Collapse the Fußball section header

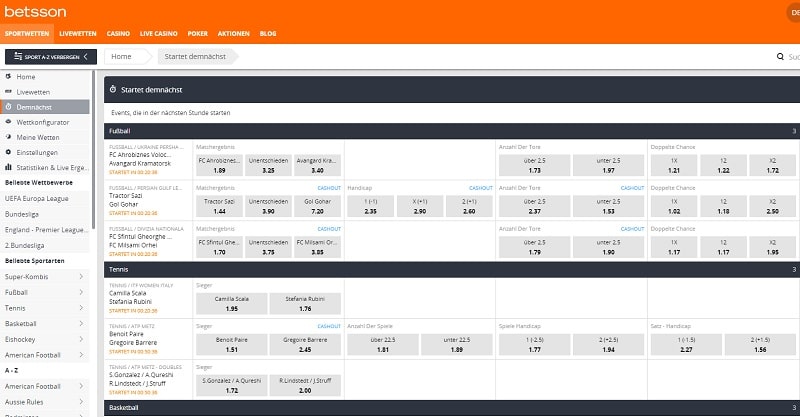pyautogui.click(x=452, y=131)
